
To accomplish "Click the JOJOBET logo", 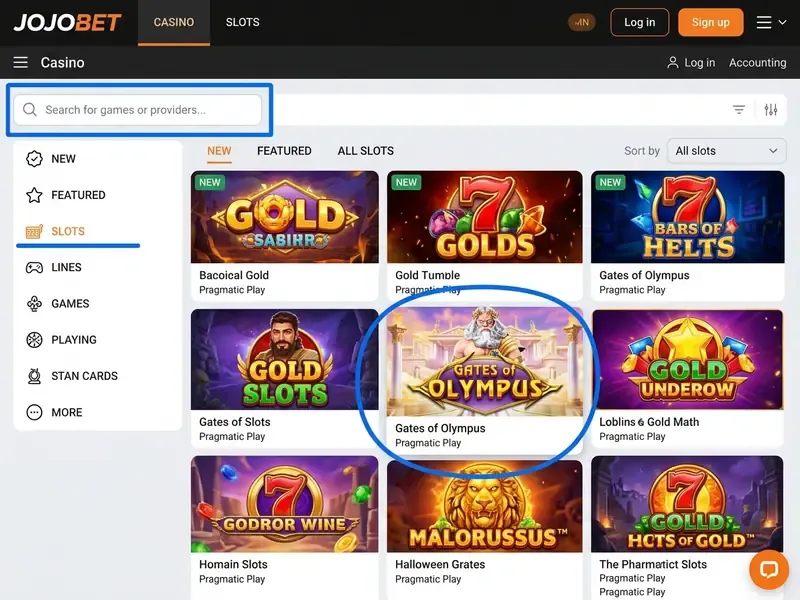I will pyautogui.click(x=67, y=22).
